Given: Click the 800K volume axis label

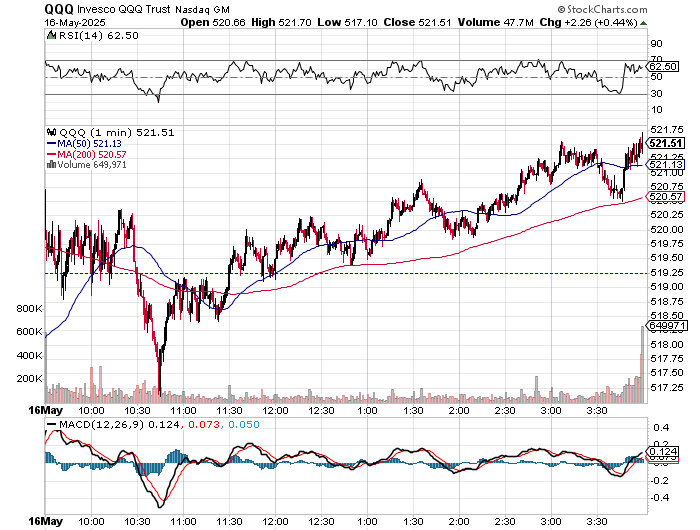Looking at the screenshot, I should (x=29, y=309).
